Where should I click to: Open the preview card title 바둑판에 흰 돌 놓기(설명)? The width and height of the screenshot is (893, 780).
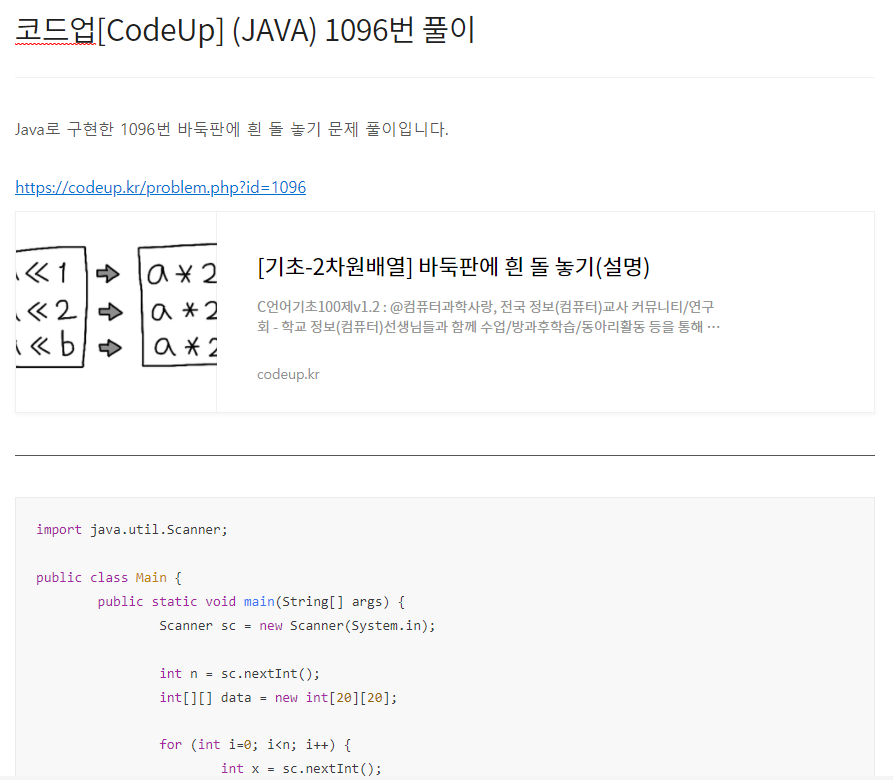[x=453, y=266]
